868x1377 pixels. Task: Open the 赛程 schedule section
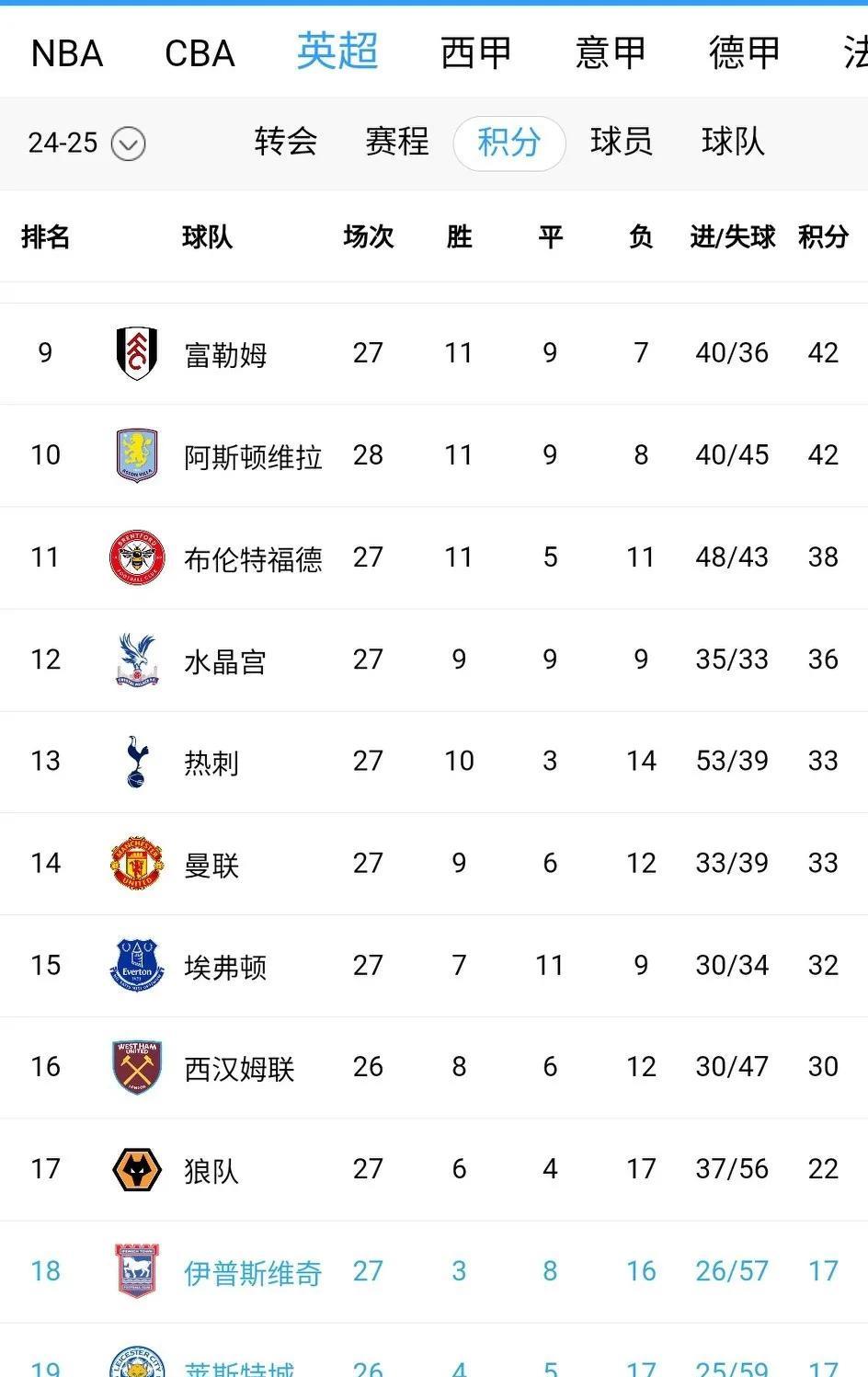coord(397,142)
